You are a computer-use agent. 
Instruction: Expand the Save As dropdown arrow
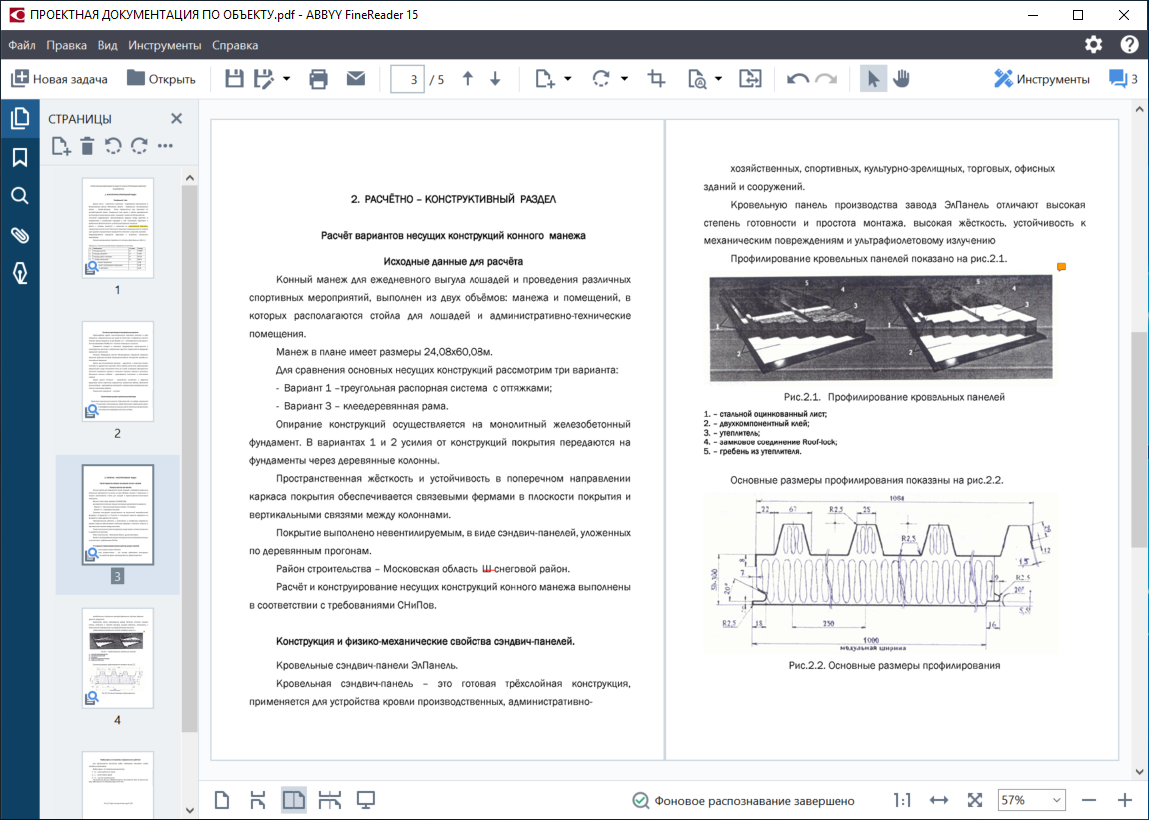(x=286, y=79)
